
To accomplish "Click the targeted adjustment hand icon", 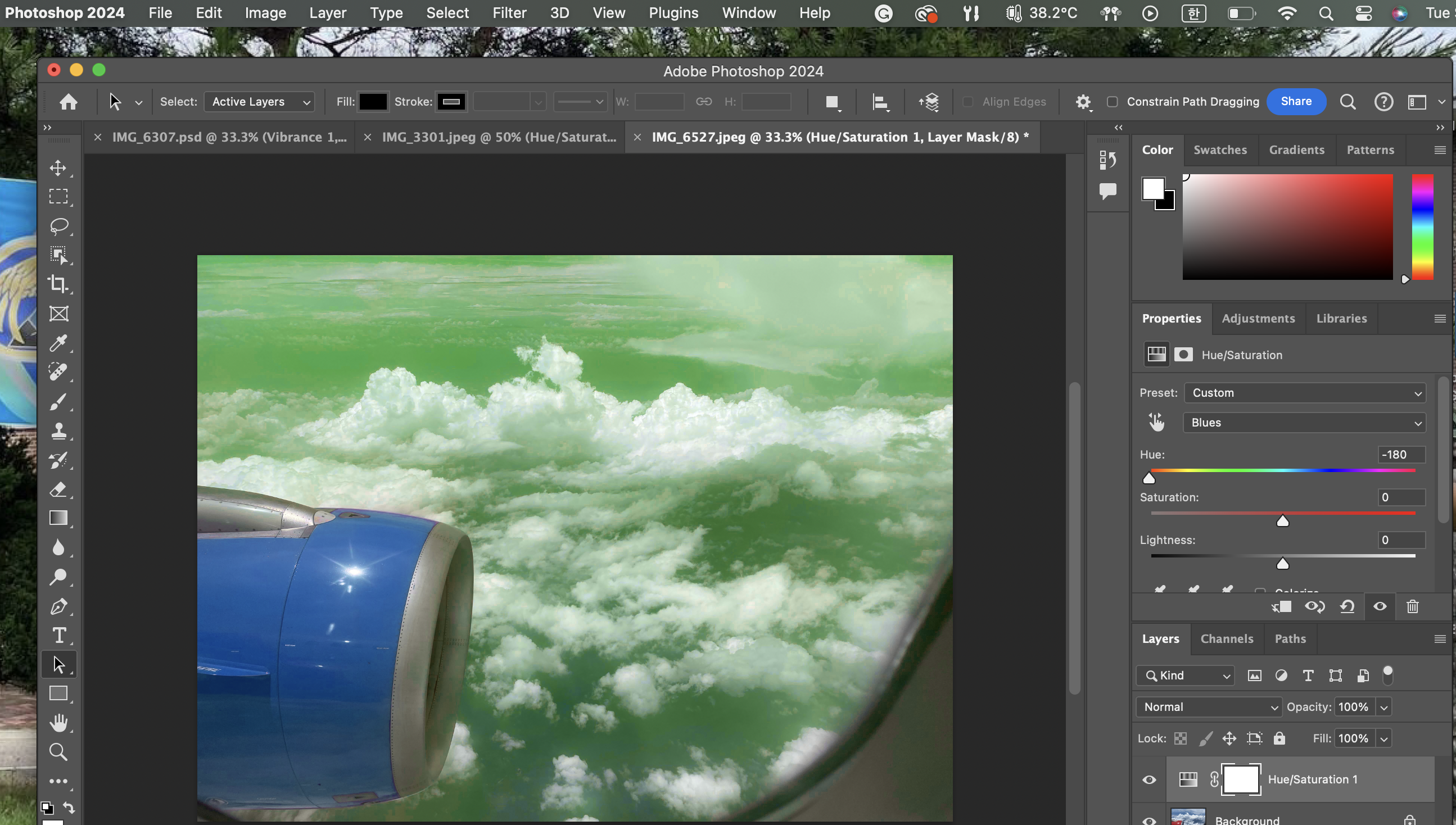I will click(1156, 422).
